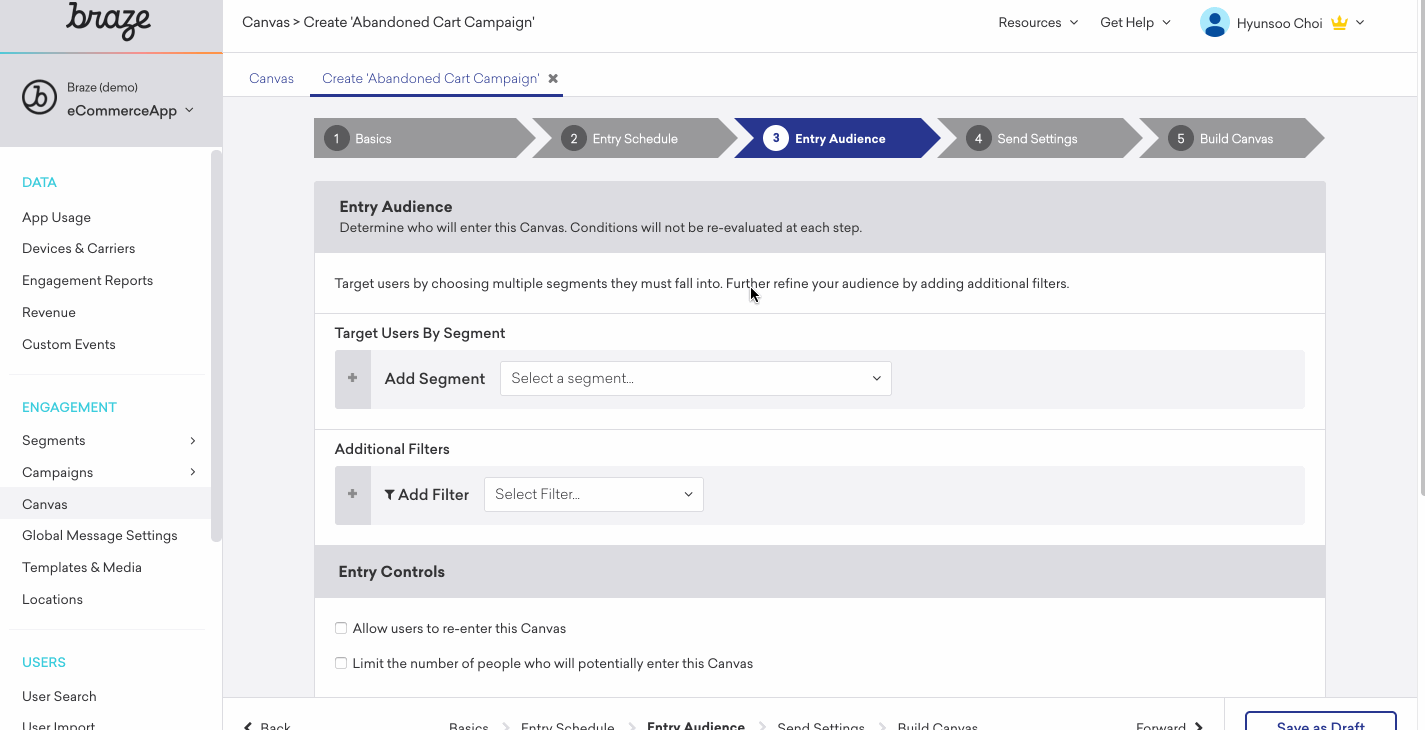Open Locations in sidebar
This screenshot has height=730, width=1425.
(x=52, y=599)
